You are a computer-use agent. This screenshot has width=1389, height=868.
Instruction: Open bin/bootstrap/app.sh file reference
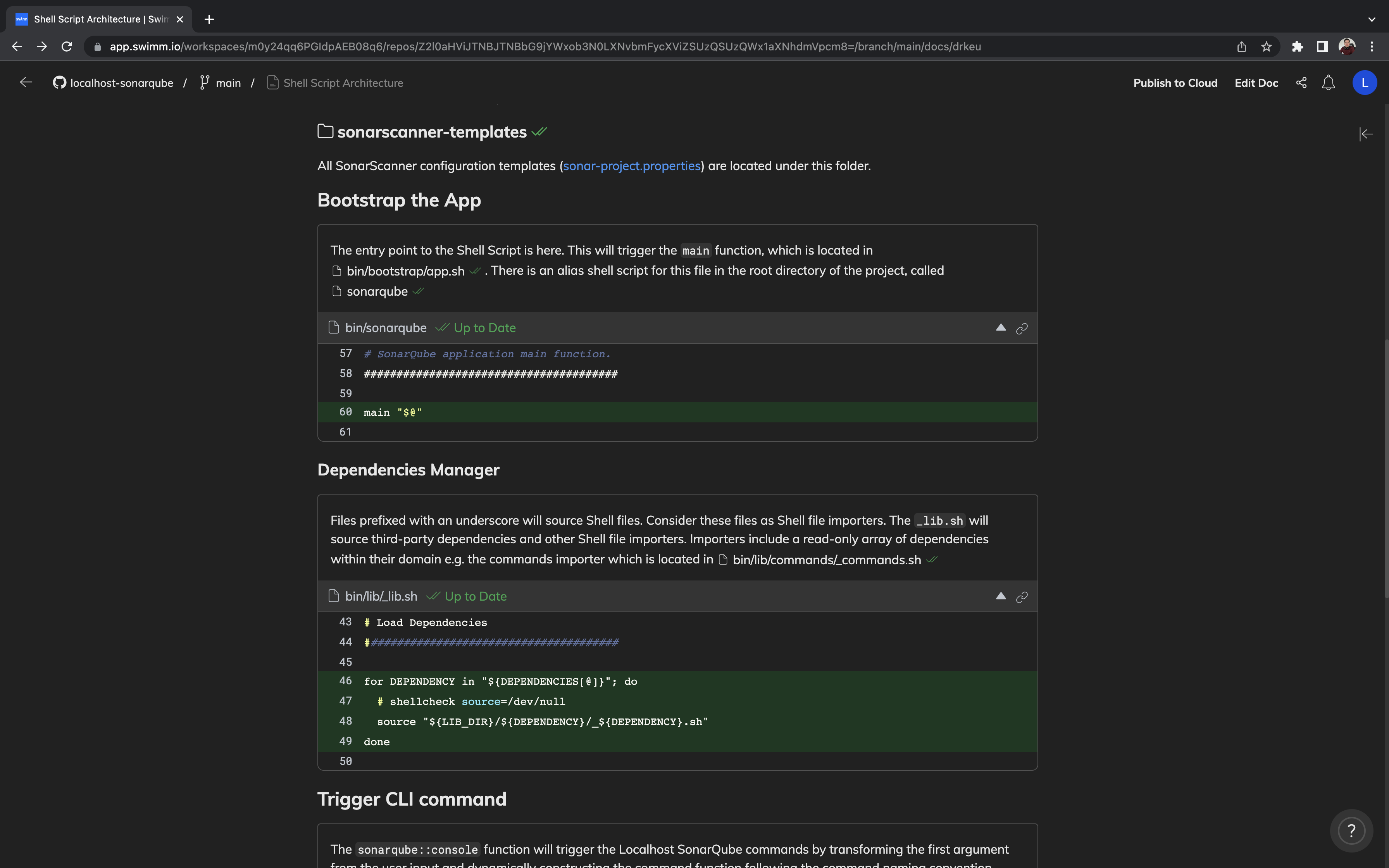[406, 271]
